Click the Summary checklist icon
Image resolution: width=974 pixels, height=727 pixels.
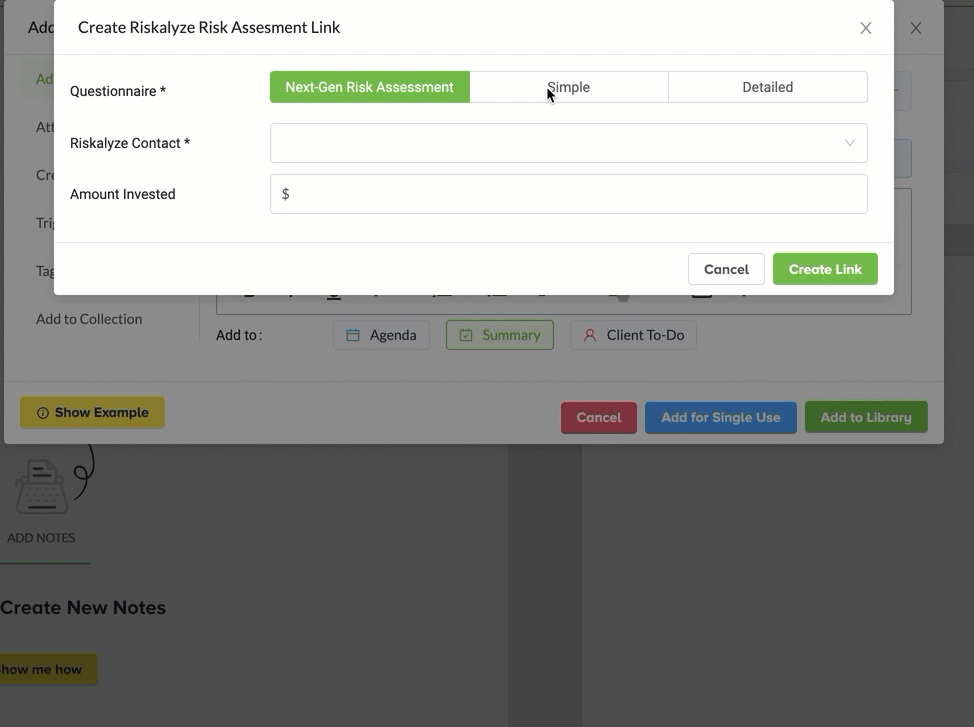pyautogui.click(x=466, y=335)
